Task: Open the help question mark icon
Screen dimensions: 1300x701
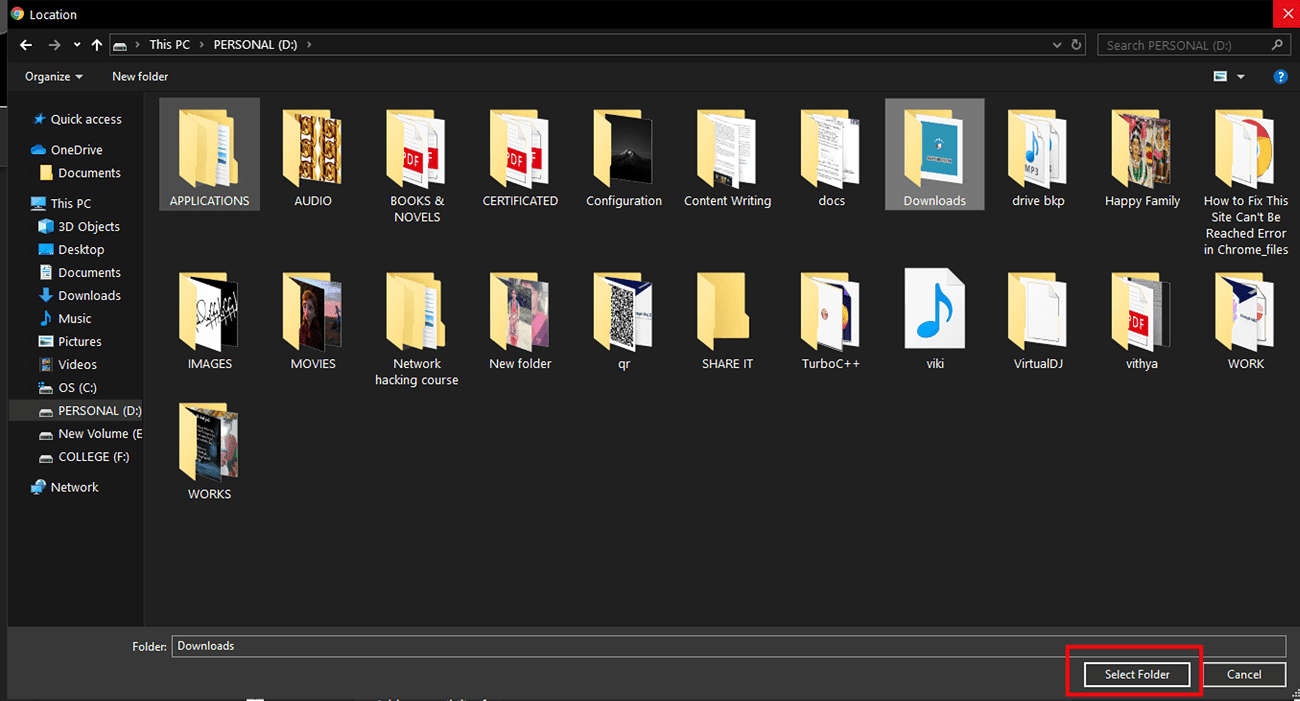Action: click(x=1280, y=77)
